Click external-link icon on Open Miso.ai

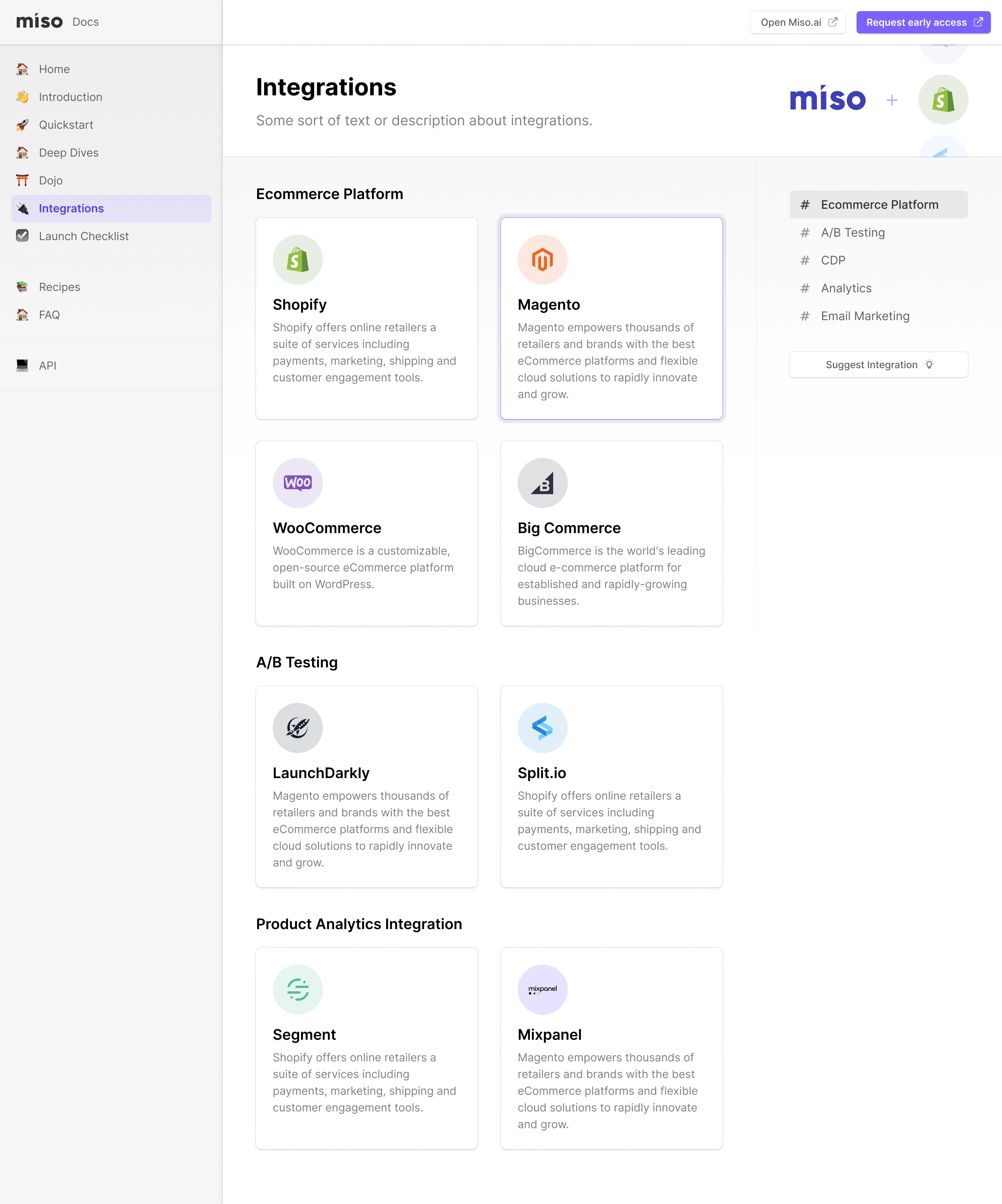coord(833,22)
